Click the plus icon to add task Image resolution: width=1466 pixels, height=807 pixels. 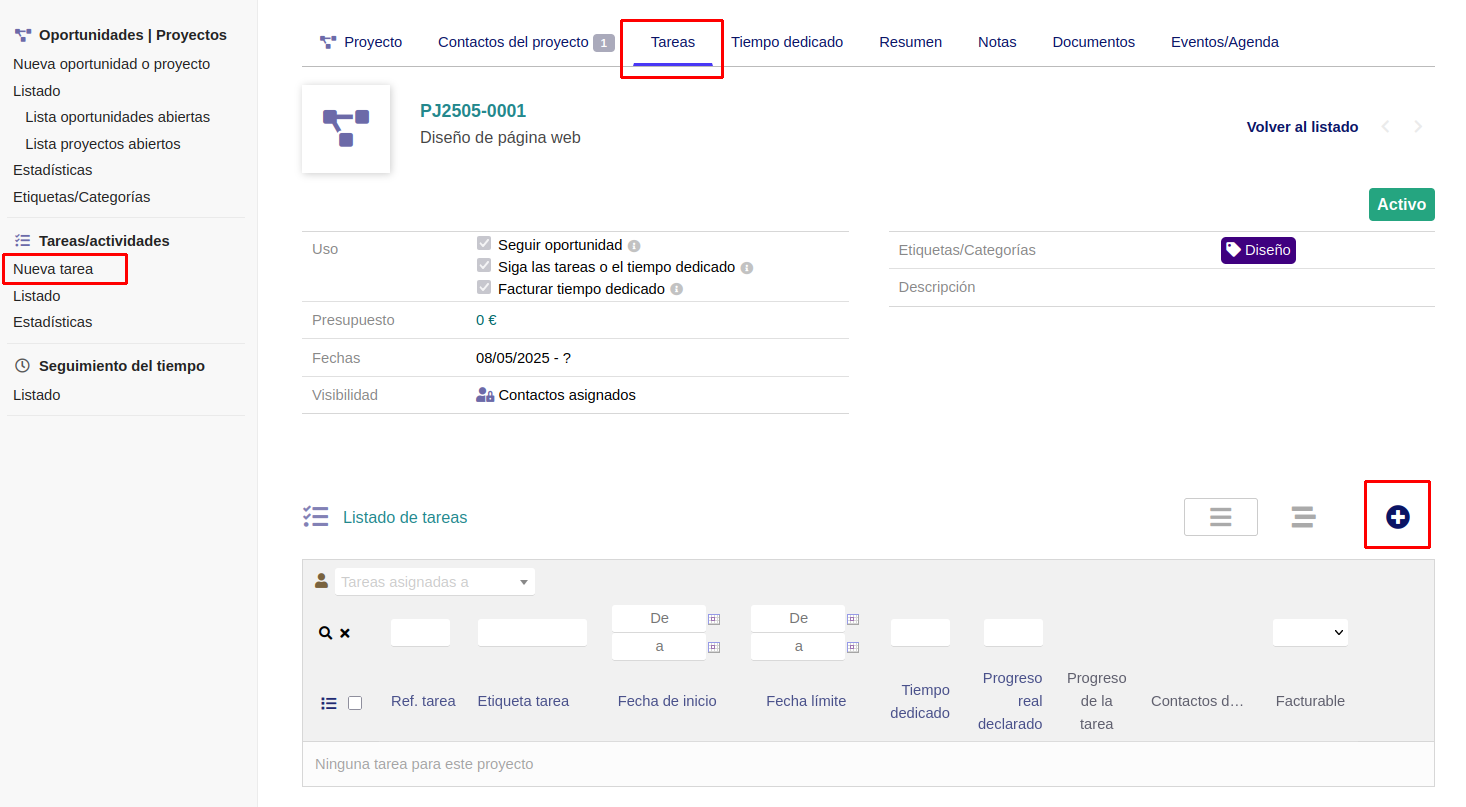(x=1397, y=516)
